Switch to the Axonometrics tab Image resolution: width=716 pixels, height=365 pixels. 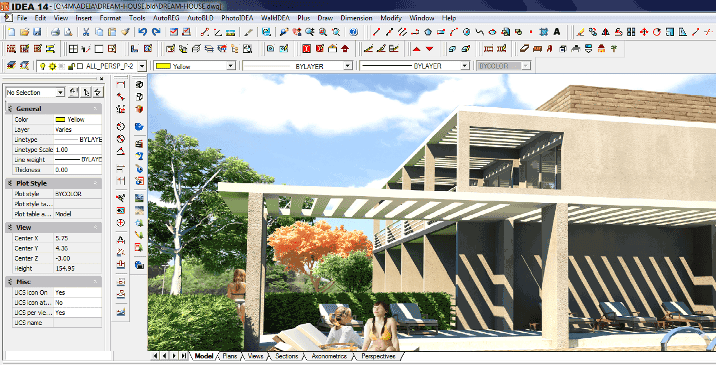[329, 356]
